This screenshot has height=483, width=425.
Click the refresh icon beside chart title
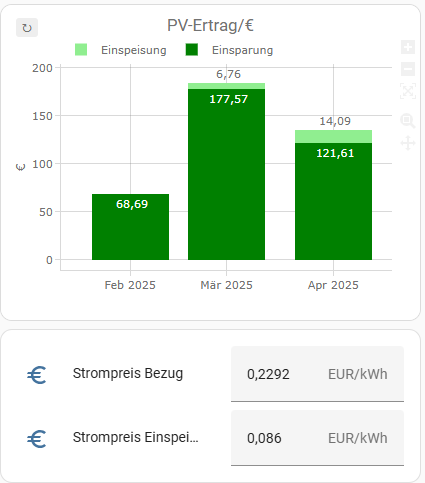[x=27, y=28]
